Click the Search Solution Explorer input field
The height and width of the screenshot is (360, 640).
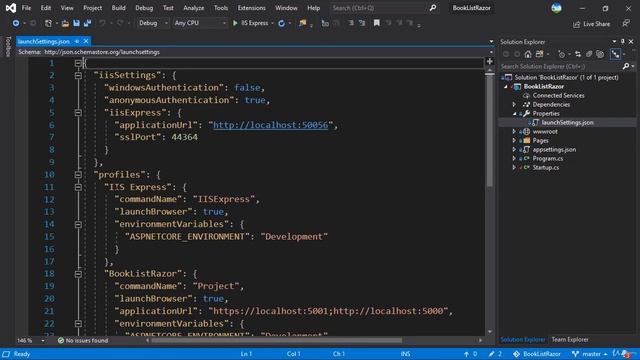point(560,66)
